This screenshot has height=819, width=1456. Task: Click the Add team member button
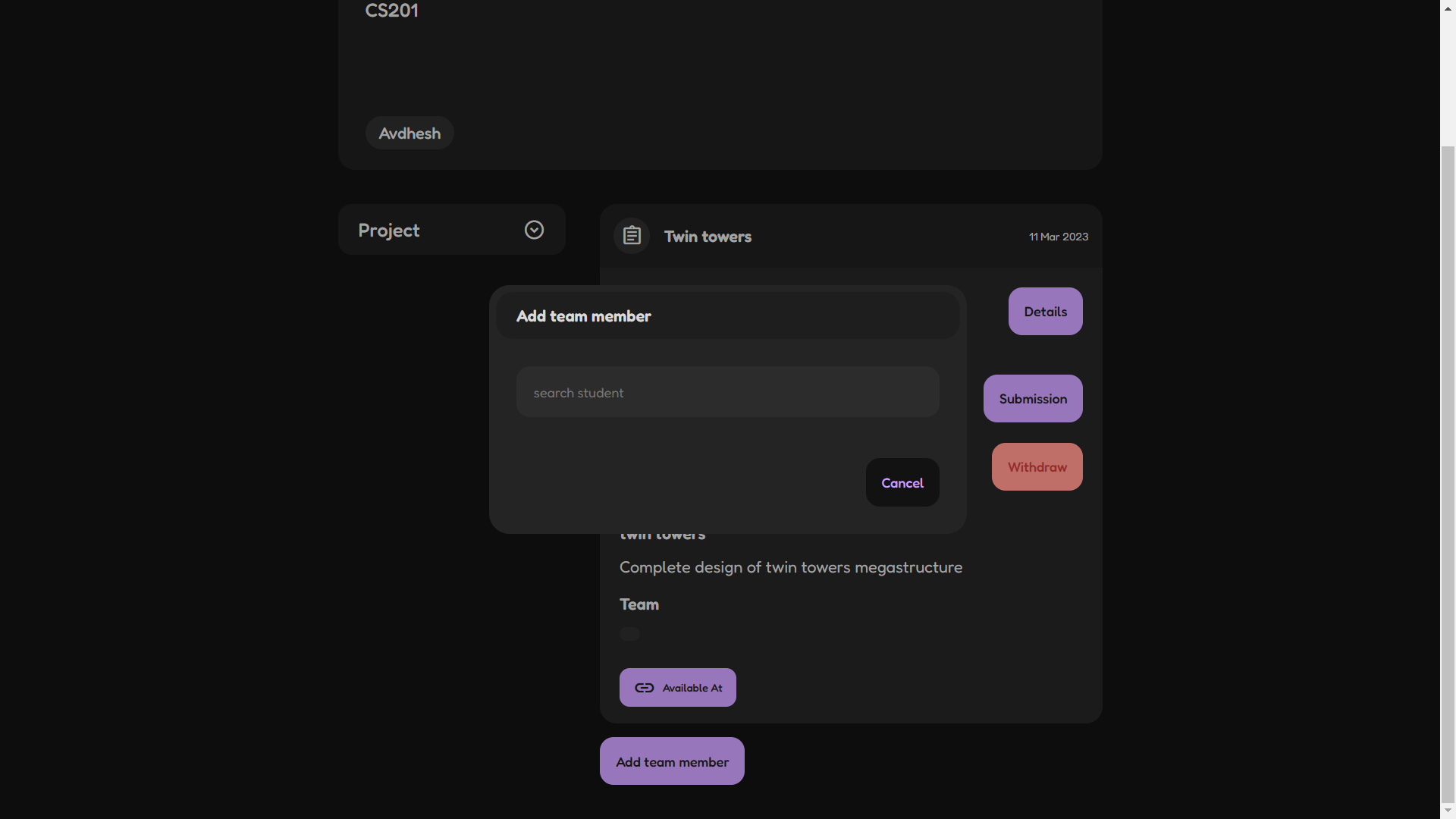(672, 761)
